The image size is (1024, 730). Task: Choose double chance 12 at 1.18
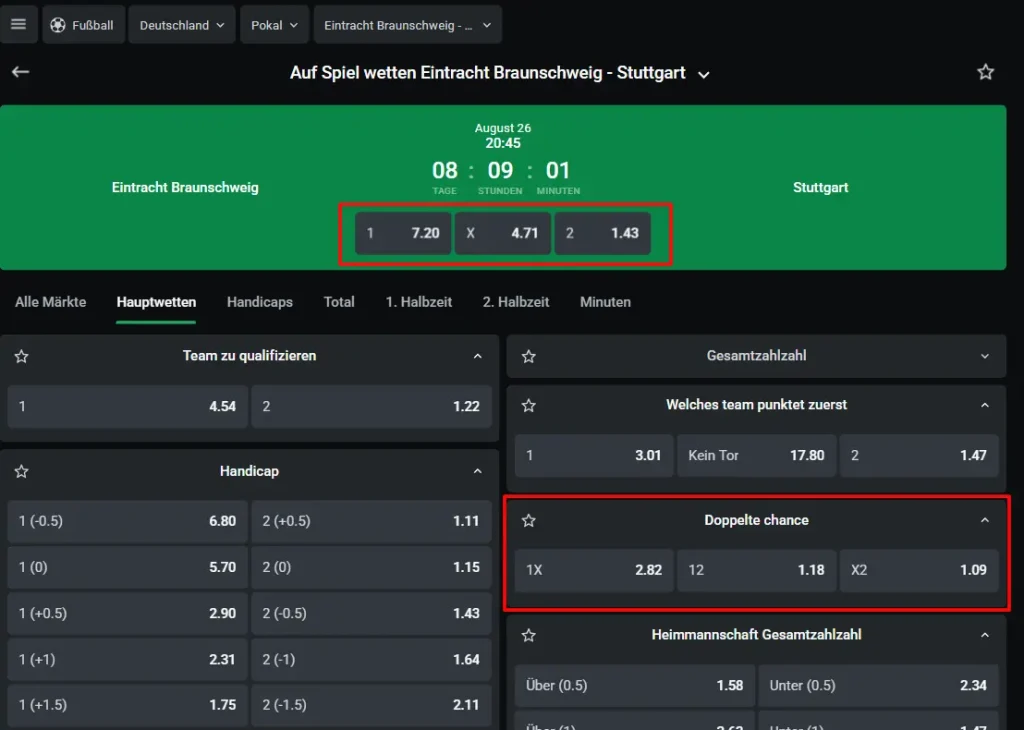(756, 570)
